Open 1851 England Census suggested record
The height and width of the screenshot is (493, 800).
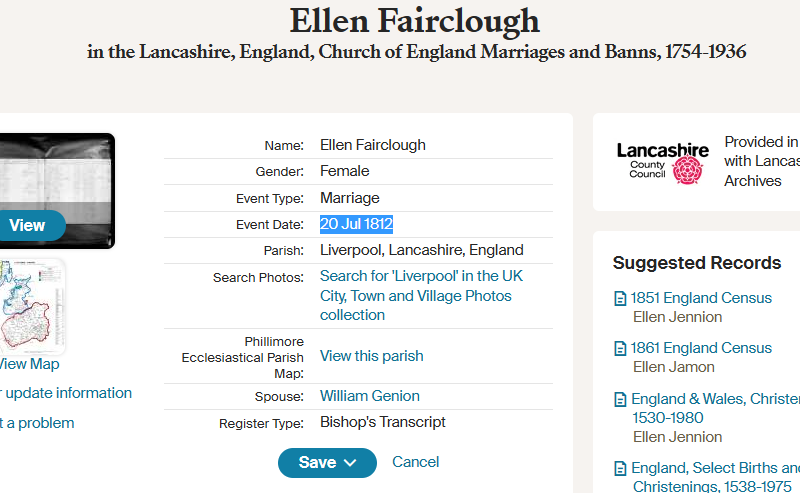[x=701, y=298]
